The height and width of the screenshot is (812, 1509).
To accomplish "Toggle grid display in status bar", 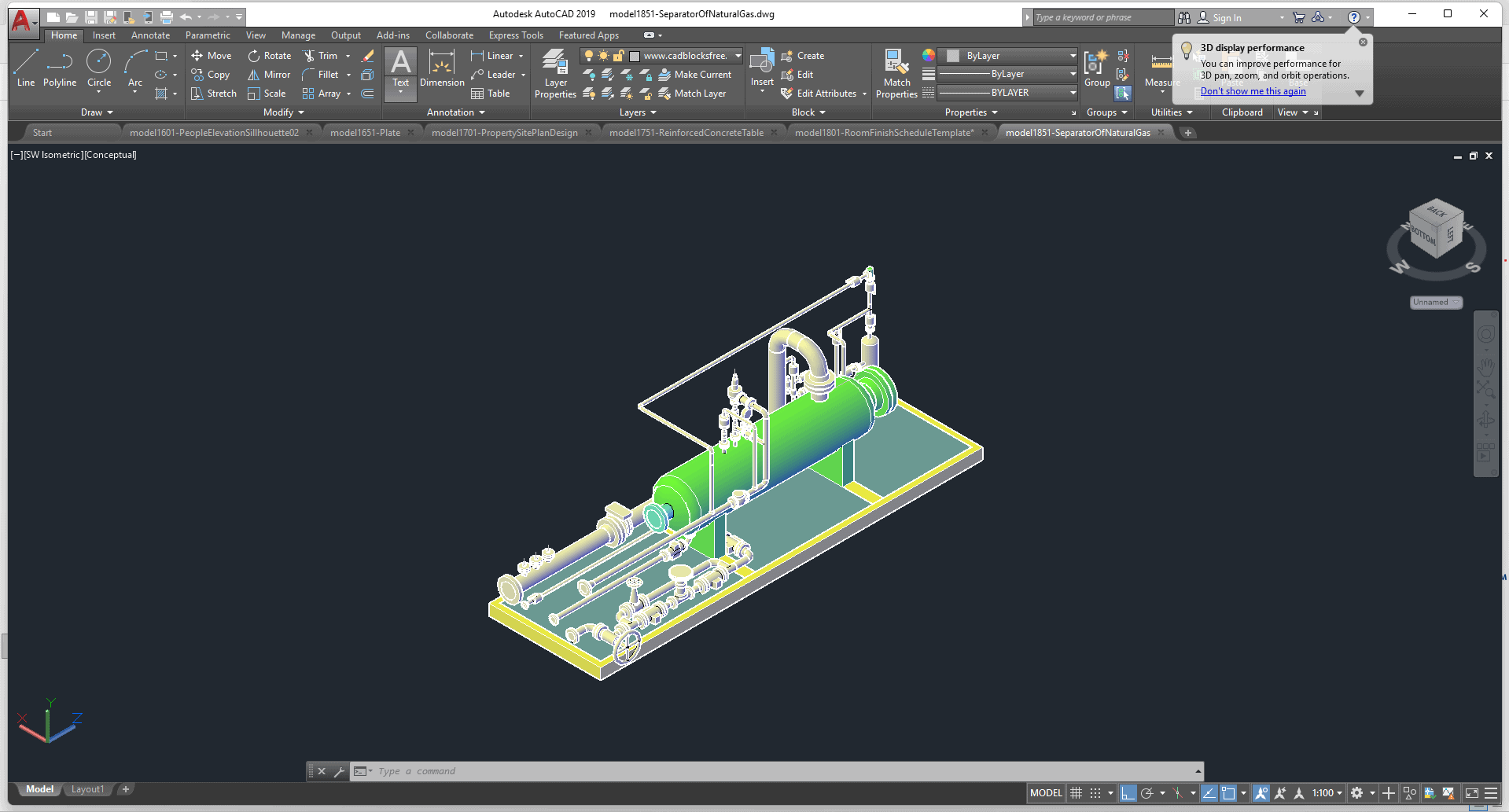I will (x=1077, y=793).
